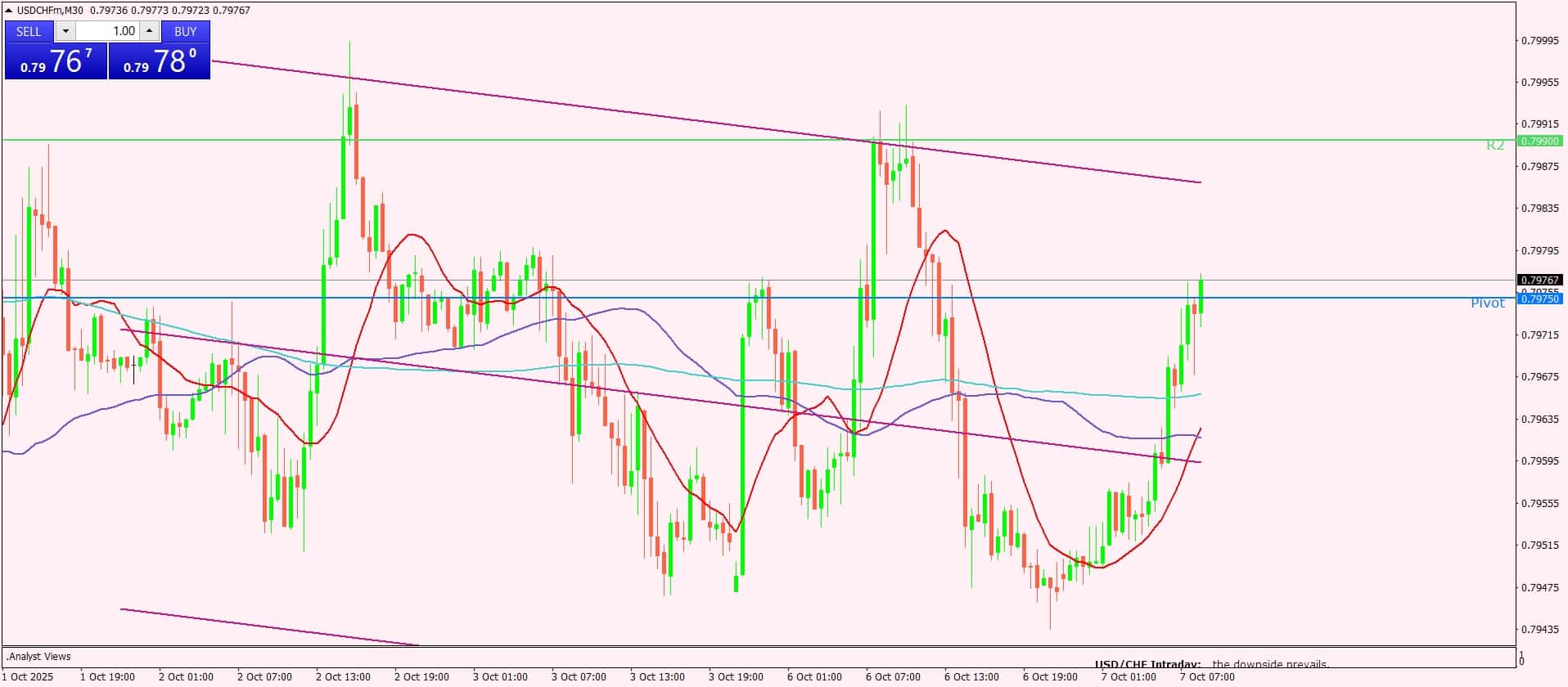Select the blue Pivot level label
1568x687 pixels.
click(x=1487, y=303)
